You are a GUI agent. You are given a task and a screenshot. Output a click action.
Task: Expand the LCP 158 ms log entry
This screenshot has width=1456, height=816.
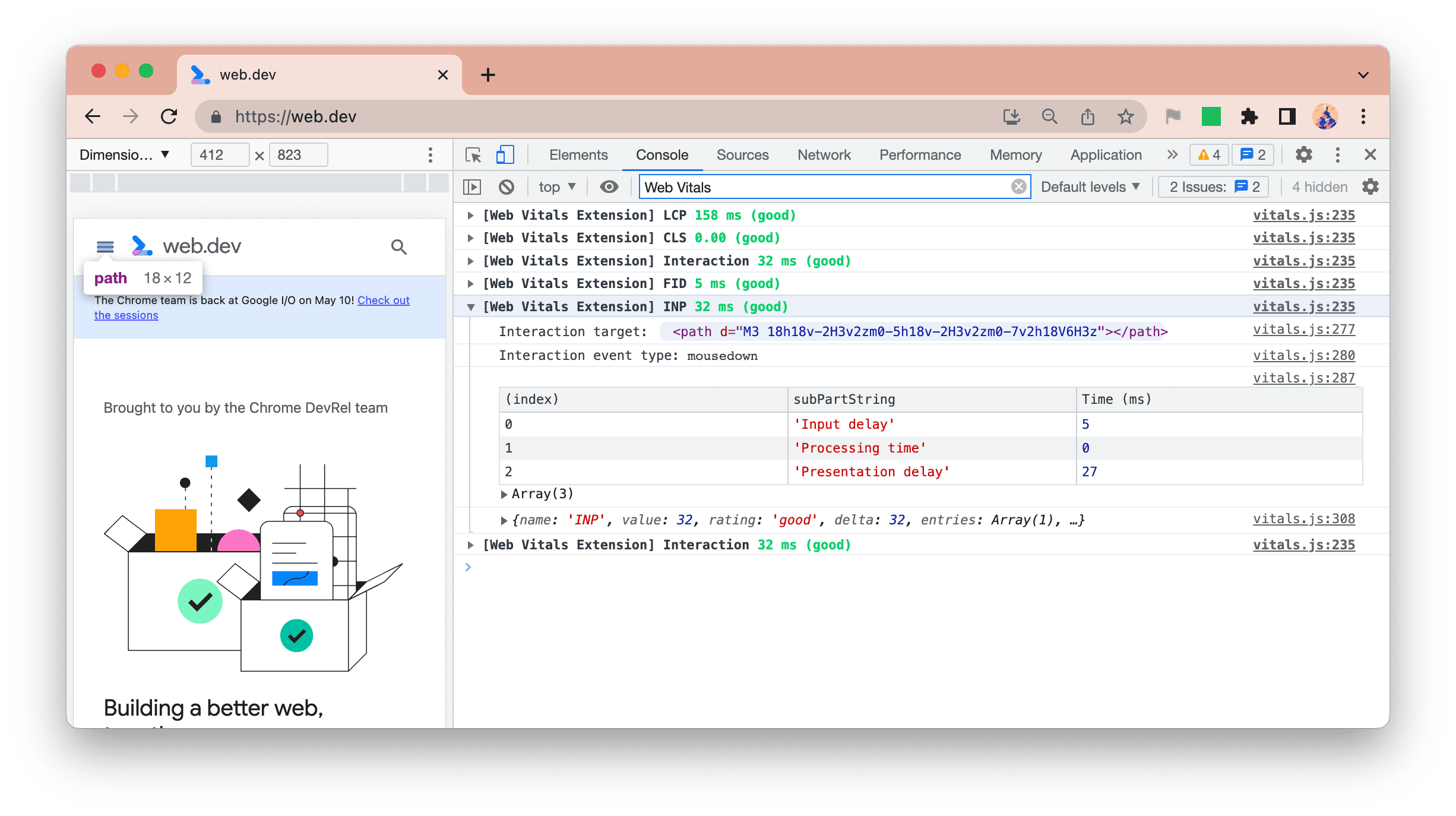pos(471,215)
